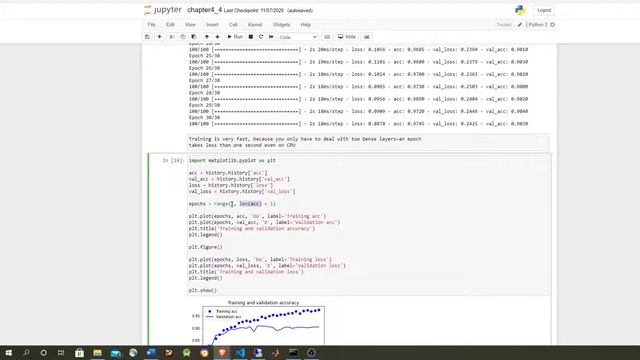
Task: Click the bar chart toolbar icon
Action: click(x=367, y=37)
